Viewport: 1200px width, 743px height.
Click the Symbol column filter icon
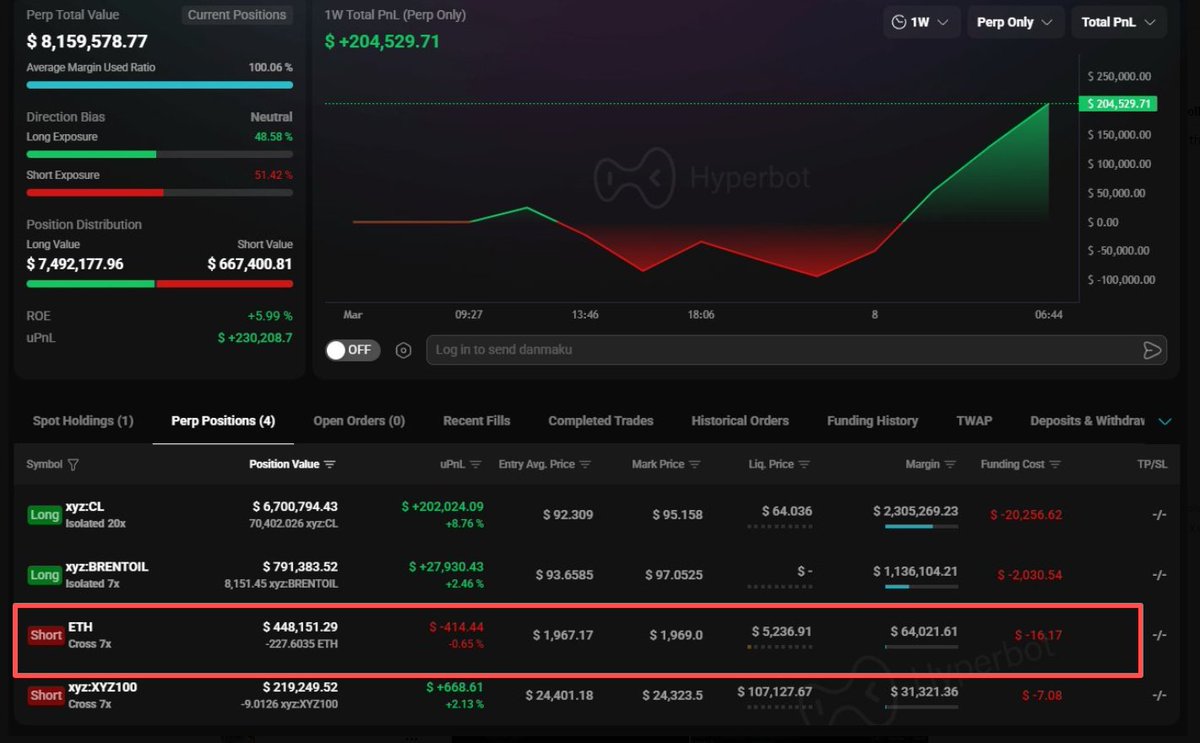[x=73, y=465]
